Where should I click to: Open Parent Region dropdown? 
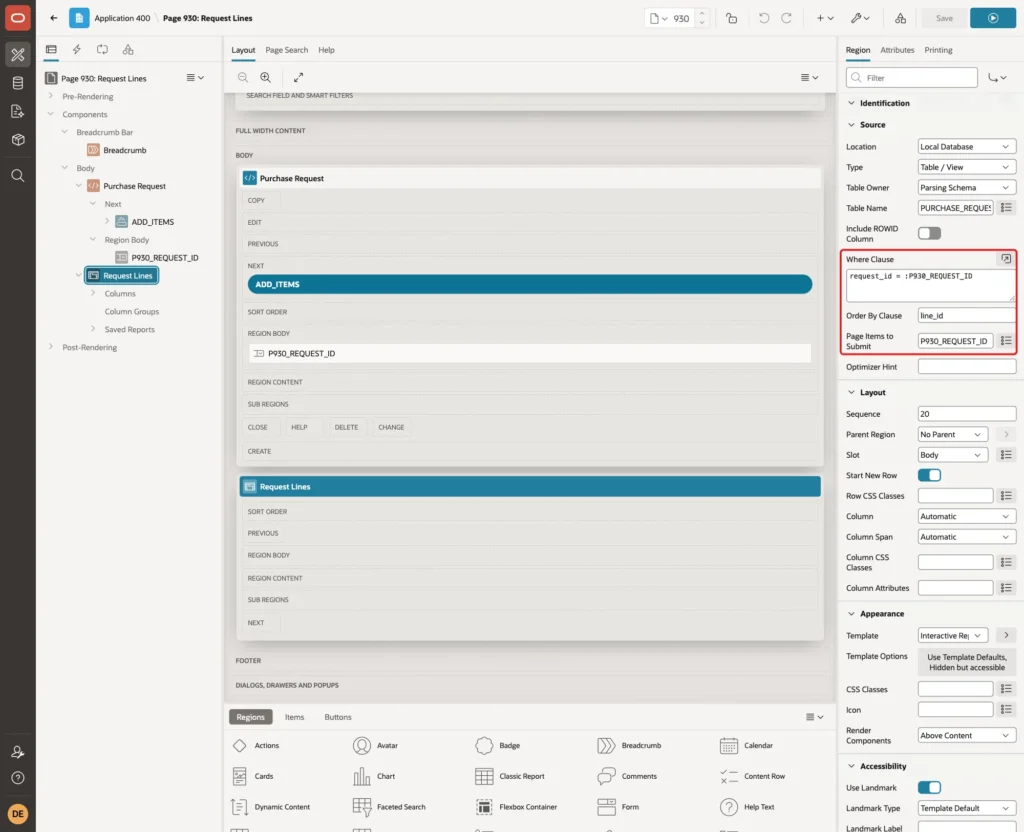pos(952,434)
